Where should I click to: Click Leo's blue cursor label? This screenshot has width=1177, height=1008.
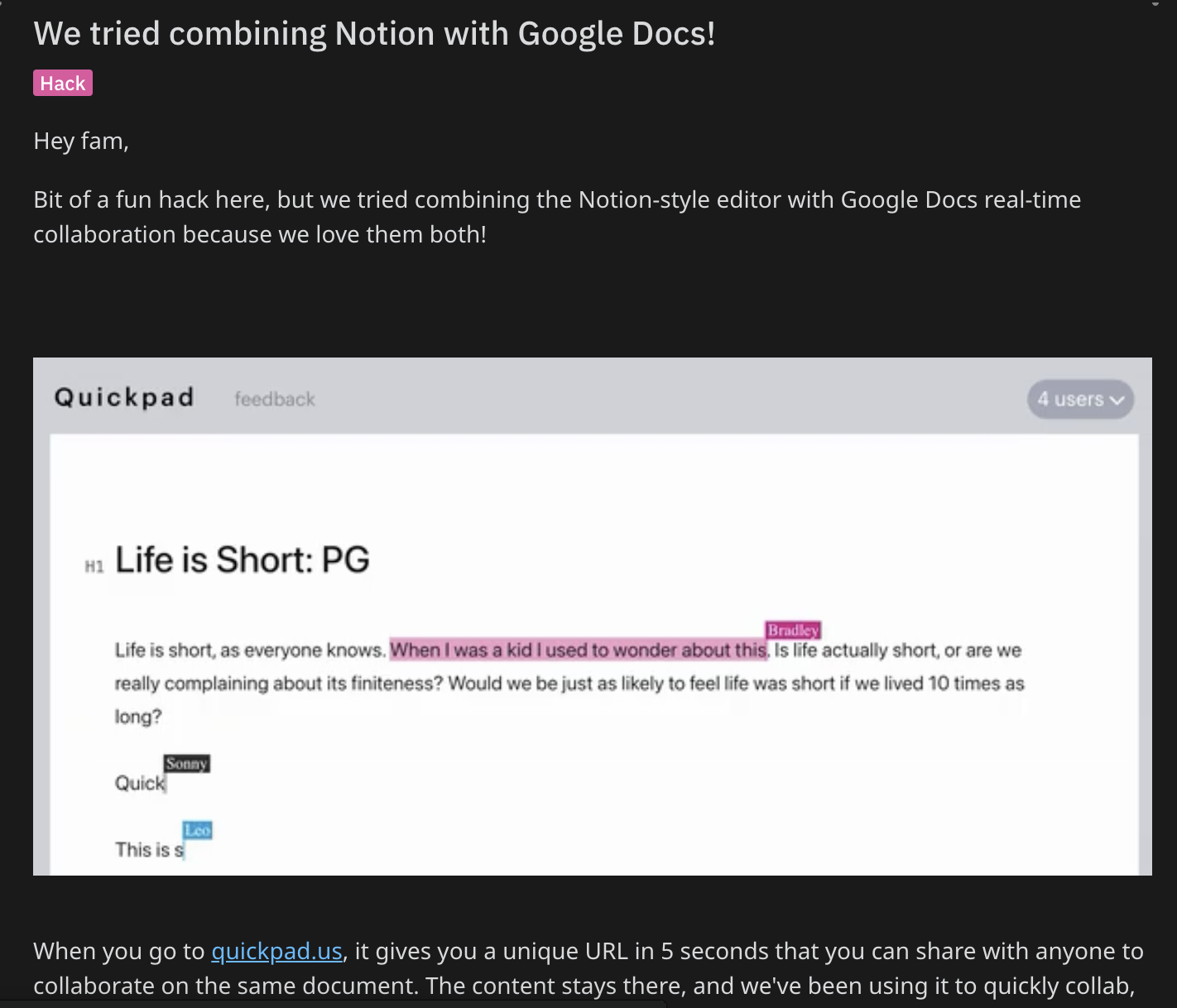(x=198, y=830)
